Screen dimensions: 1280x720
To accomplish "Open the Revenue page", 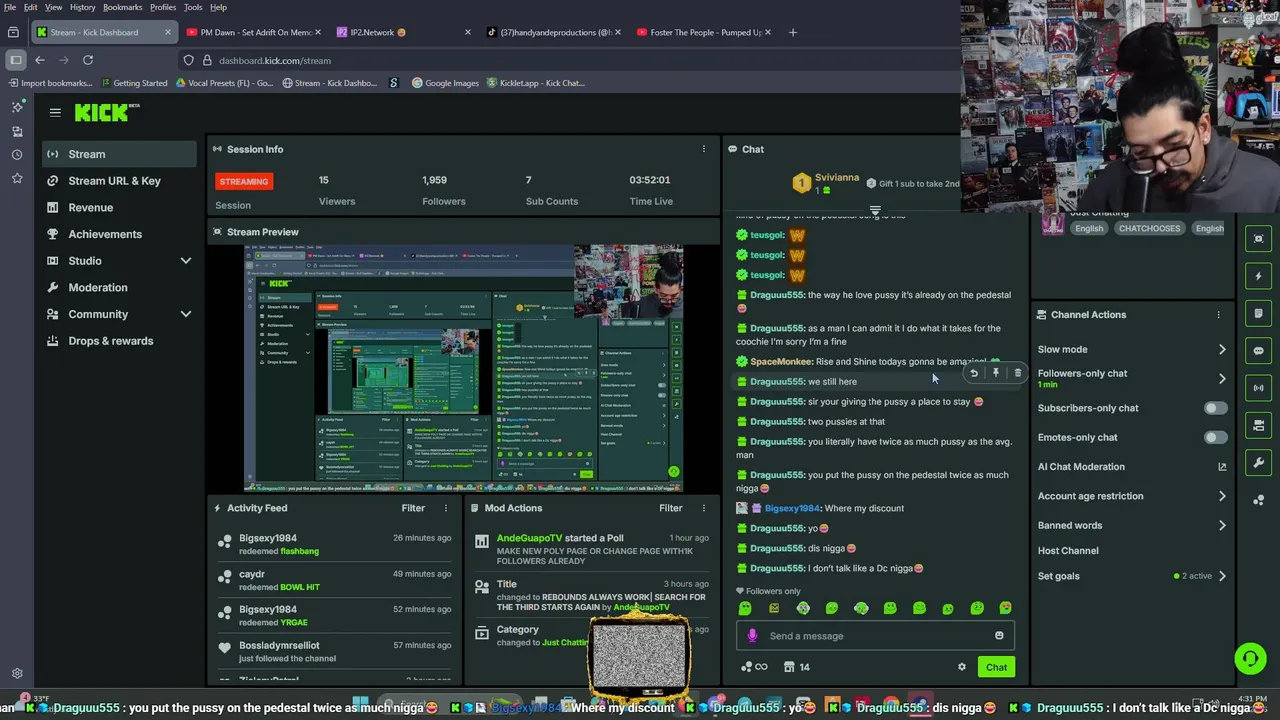I will (x=119, y=207).
